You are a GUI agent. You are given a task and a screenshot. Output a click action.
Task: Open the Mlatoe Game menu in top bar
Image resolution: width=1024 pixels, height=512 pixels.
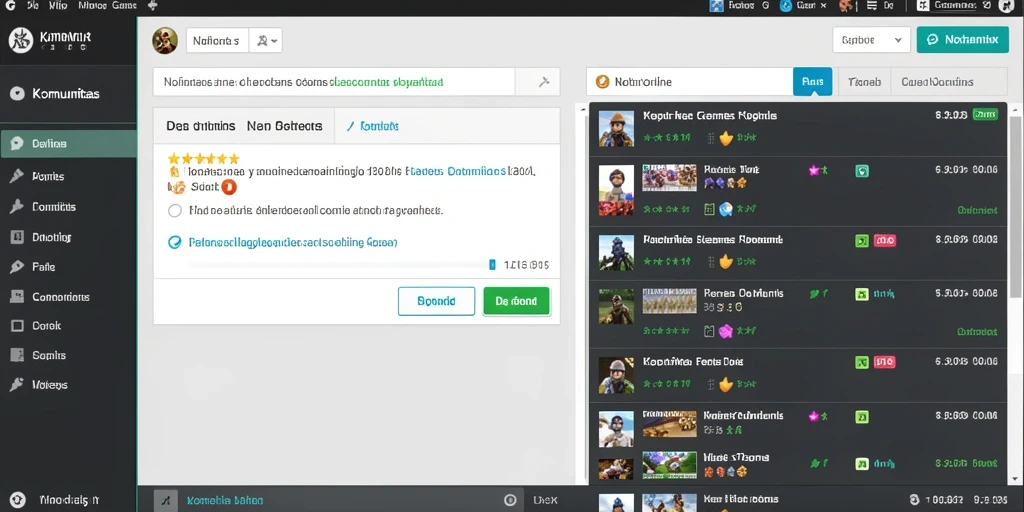pyautogui.click(x=107, y=5)
